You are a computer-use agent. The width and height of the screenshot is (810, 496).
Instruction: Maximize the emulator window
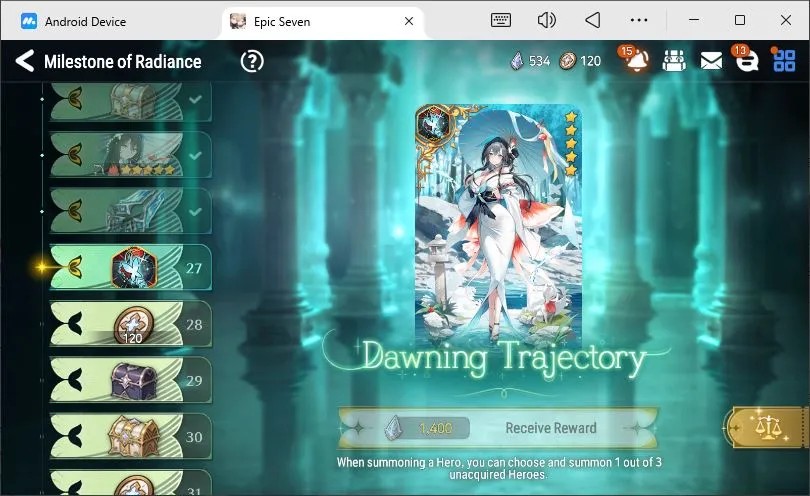[x=740, y=20]
